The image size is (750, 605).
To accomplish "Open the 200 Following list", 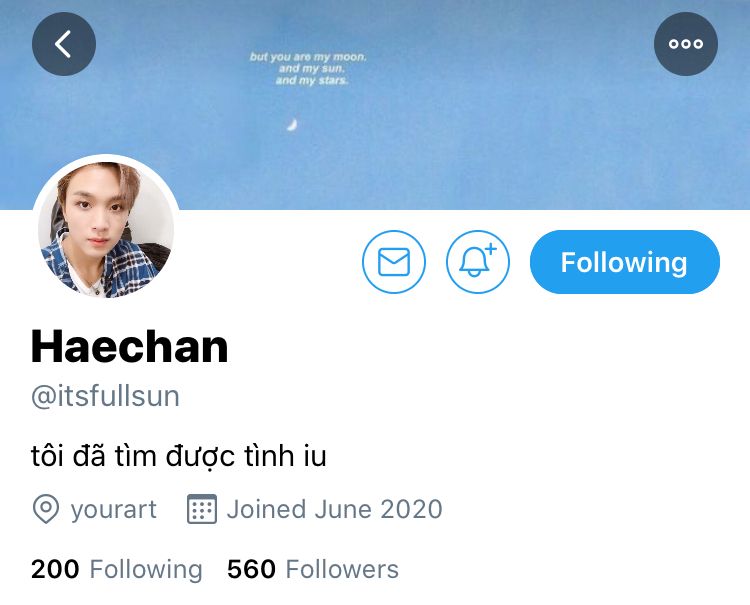I will [x=117, y=569].
